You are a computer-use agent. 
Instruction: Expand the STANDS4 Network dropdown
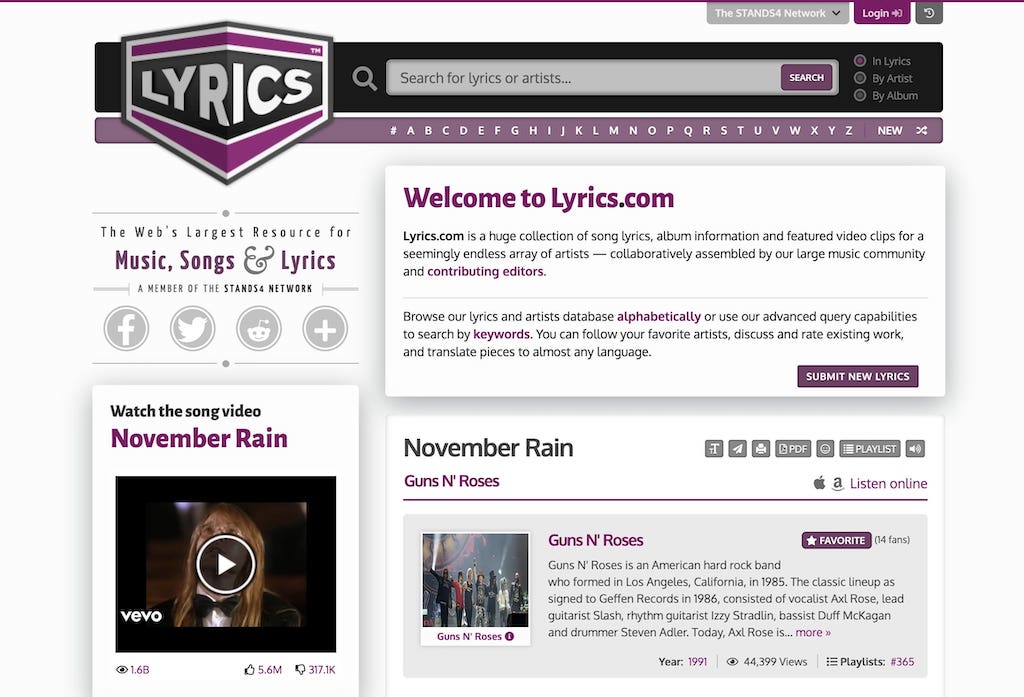(777, 13)
